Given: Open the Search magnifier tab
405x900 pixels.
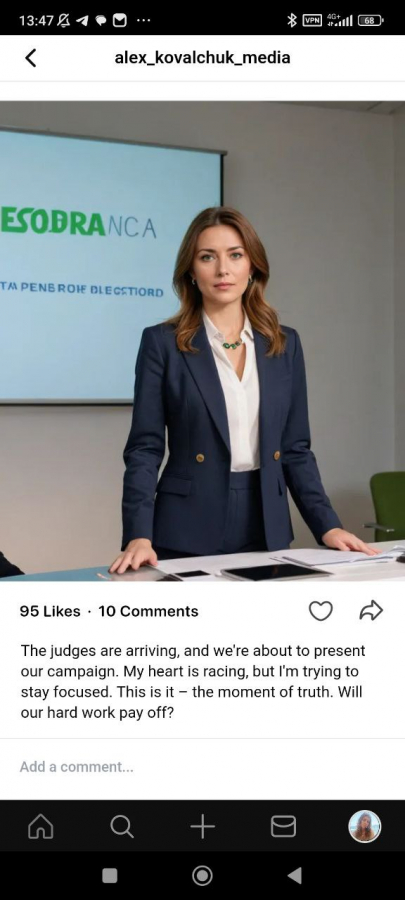Looking at the screenshot, I should pos(122,827).
